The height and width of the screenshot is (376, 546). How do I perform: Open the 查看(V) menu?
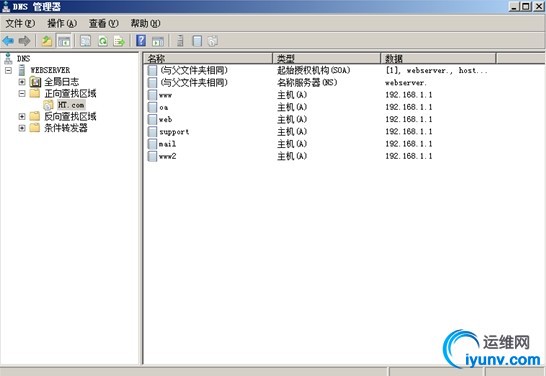pyautogui.click(x=104, y=23)
